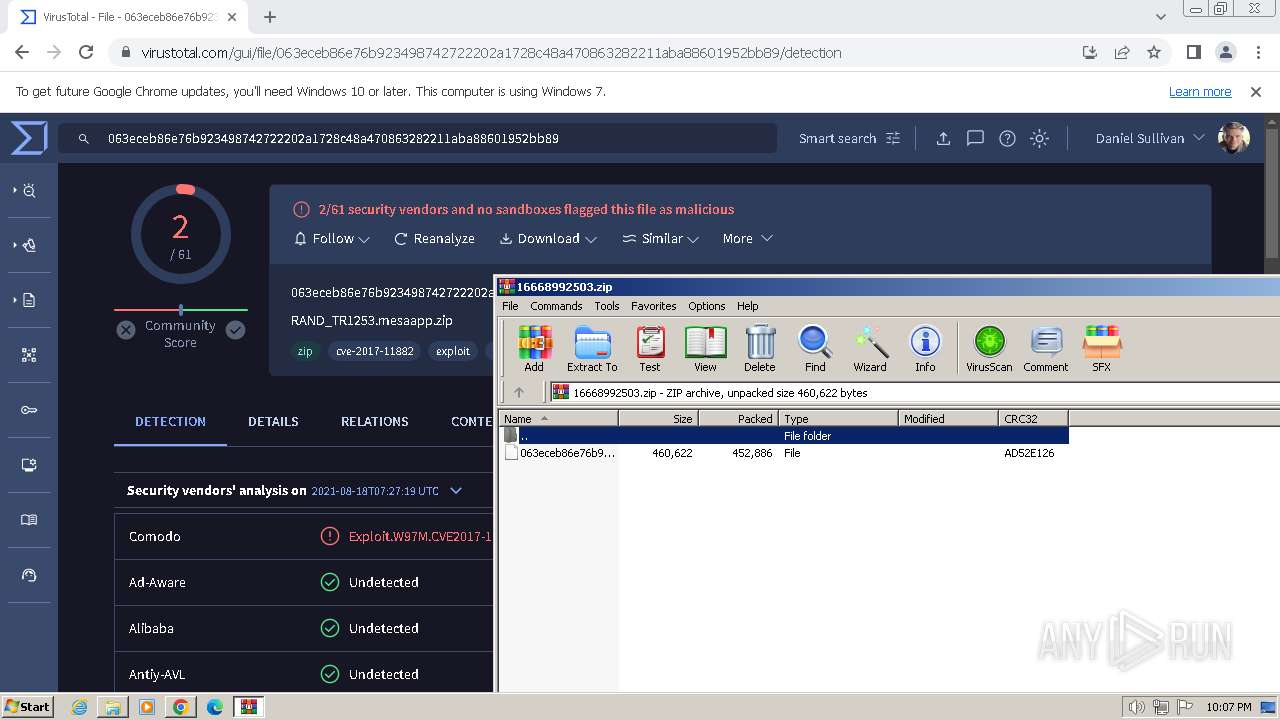
Task: Select the parent folder '..' row
Action: click(x=784, y=436)
